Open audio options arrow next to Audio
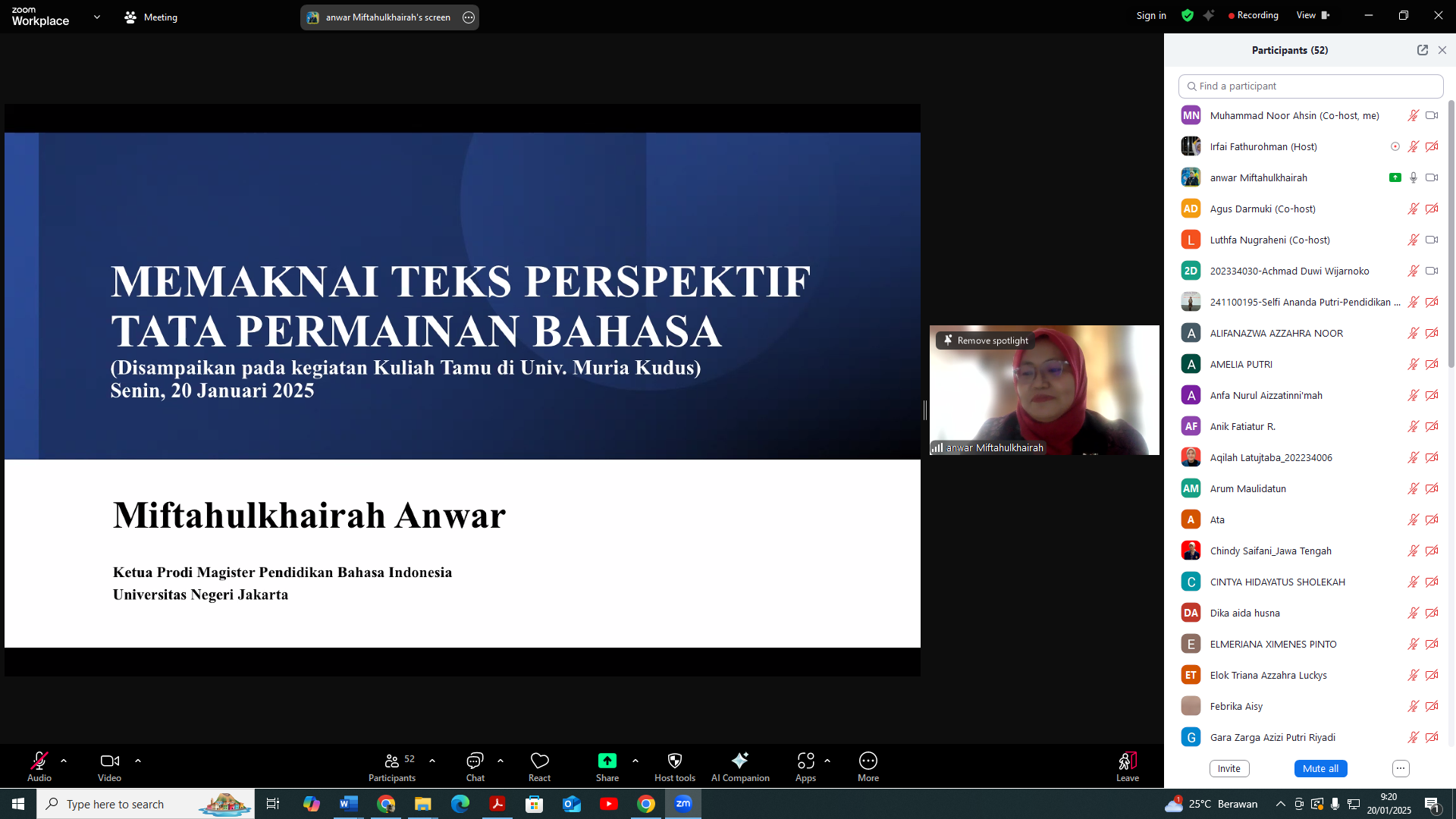This screenshot has height=819, width=1456. (64, 761)
